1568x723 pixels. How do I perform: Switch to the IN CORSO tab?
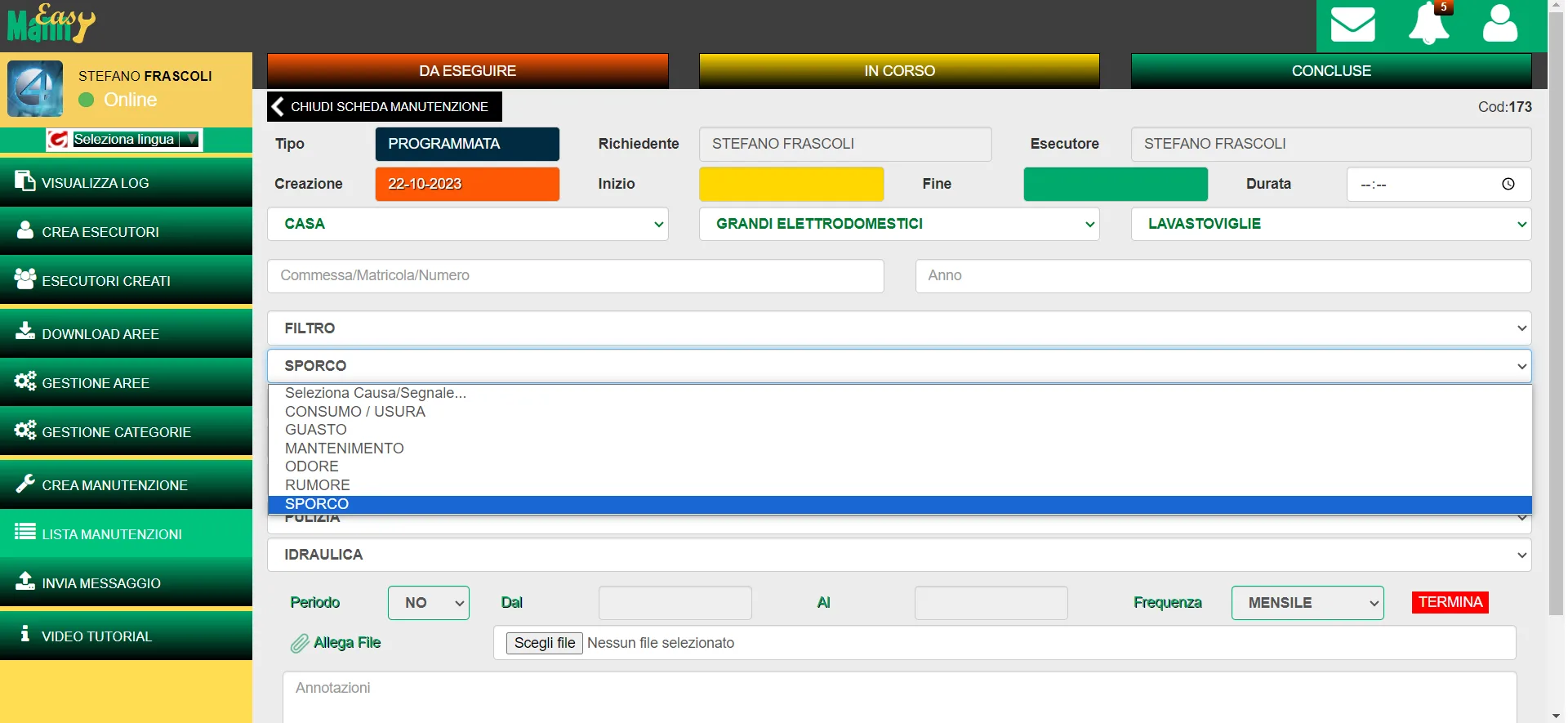[899, 71]
